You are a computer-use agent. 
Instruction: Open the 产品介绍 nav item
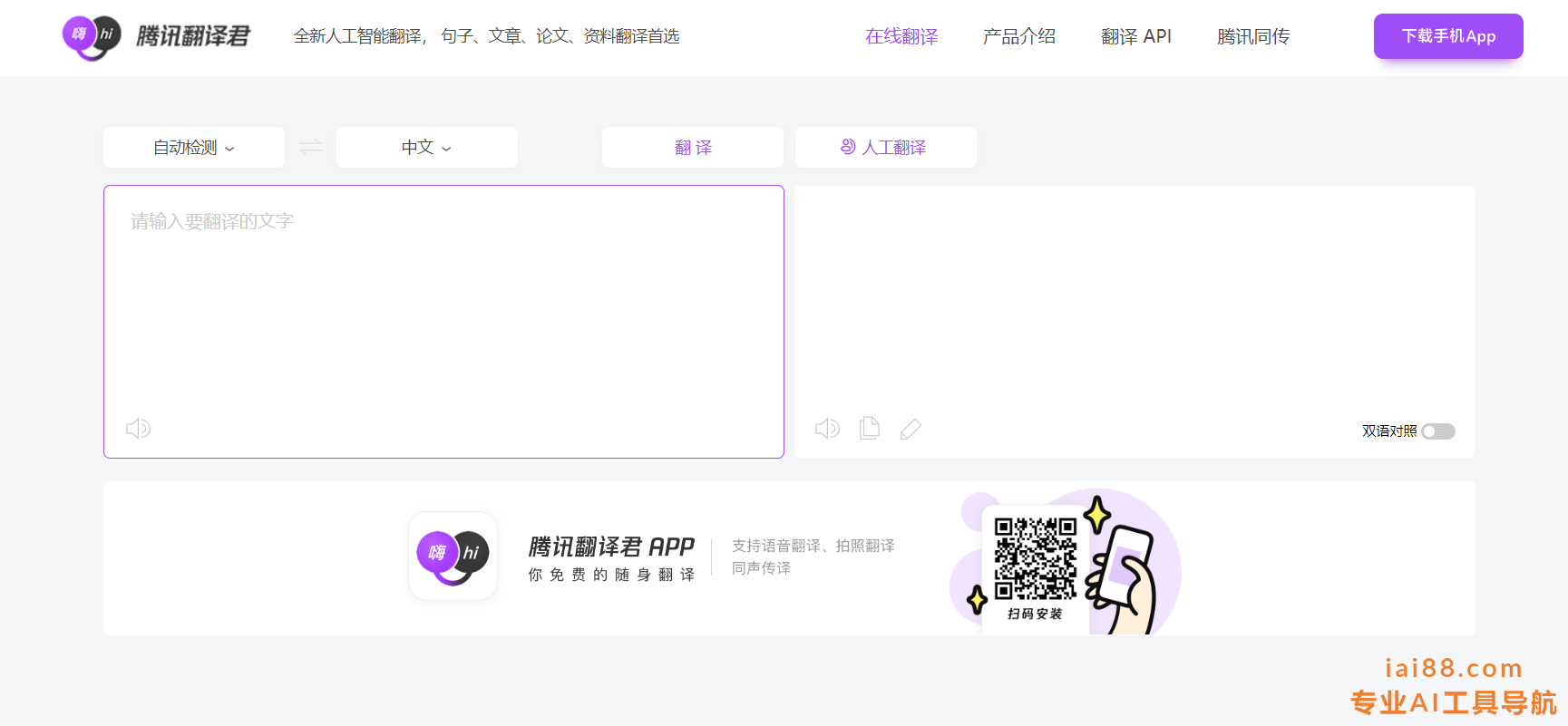coord(1019,36)
